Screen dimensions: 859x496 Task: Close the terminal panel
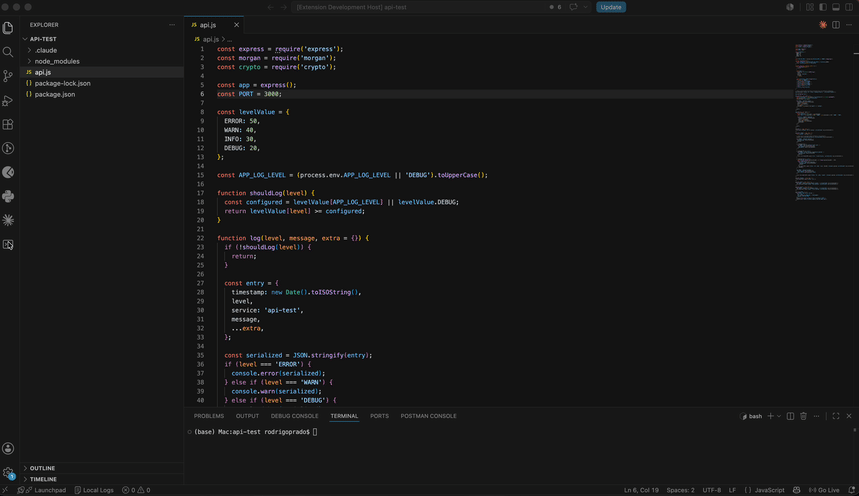tap(849, 416)
